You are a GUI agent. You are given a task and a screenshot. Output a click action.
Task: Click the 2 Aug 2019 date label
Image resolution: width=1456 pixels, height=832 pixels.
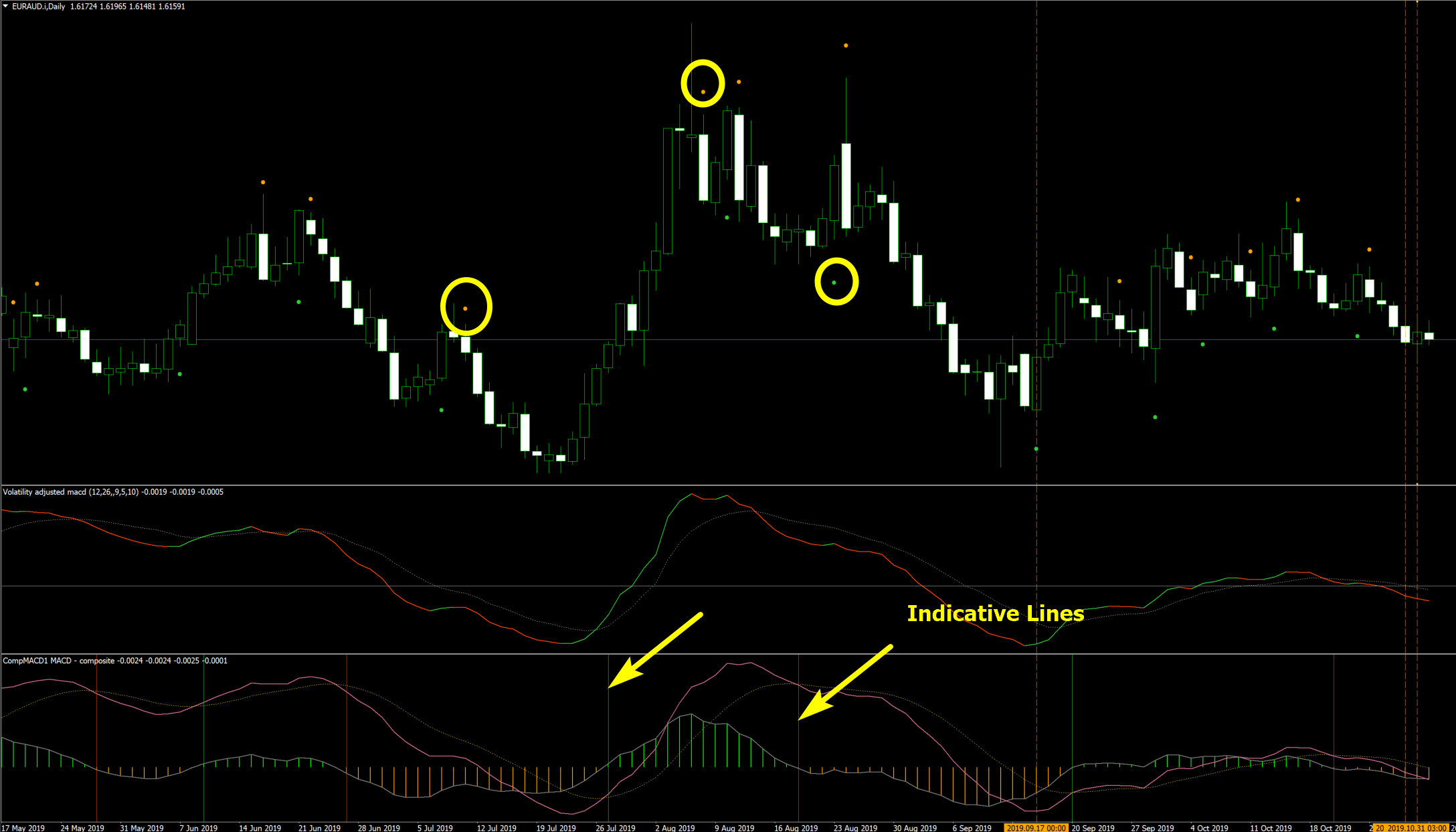coord(674,828)
